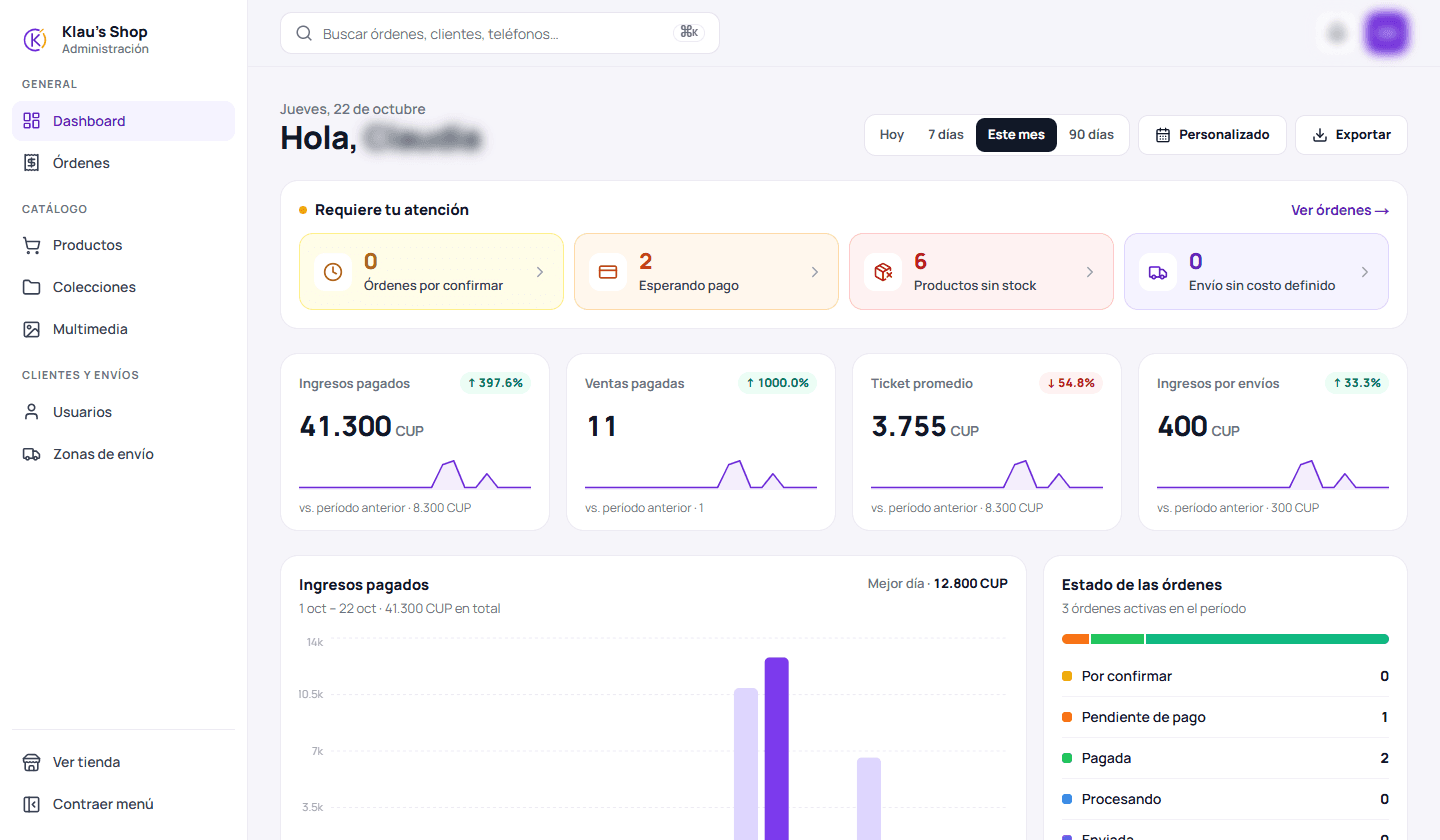Open chevron on Órdenes por confirmar card

click(540, 272)
